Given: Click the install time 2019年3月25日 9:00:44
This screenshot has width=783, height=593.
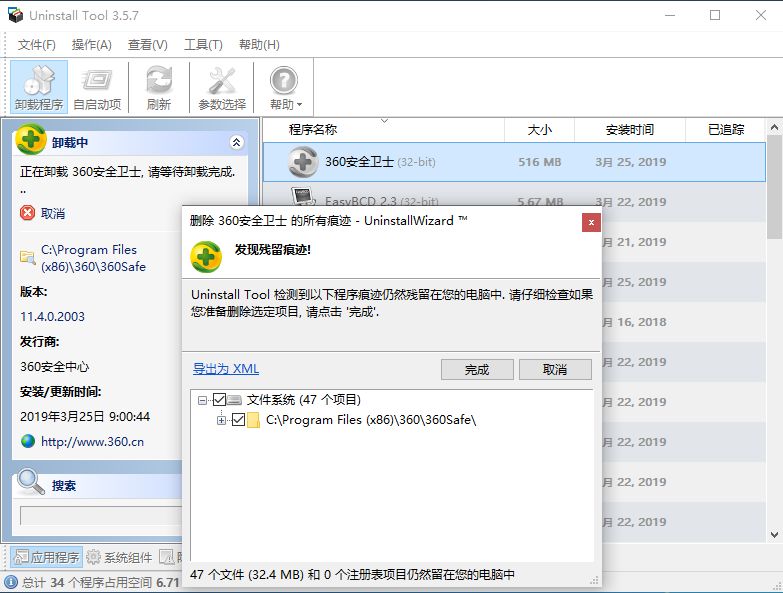Looking at the screenshot, I should click(x=85, y=416).
